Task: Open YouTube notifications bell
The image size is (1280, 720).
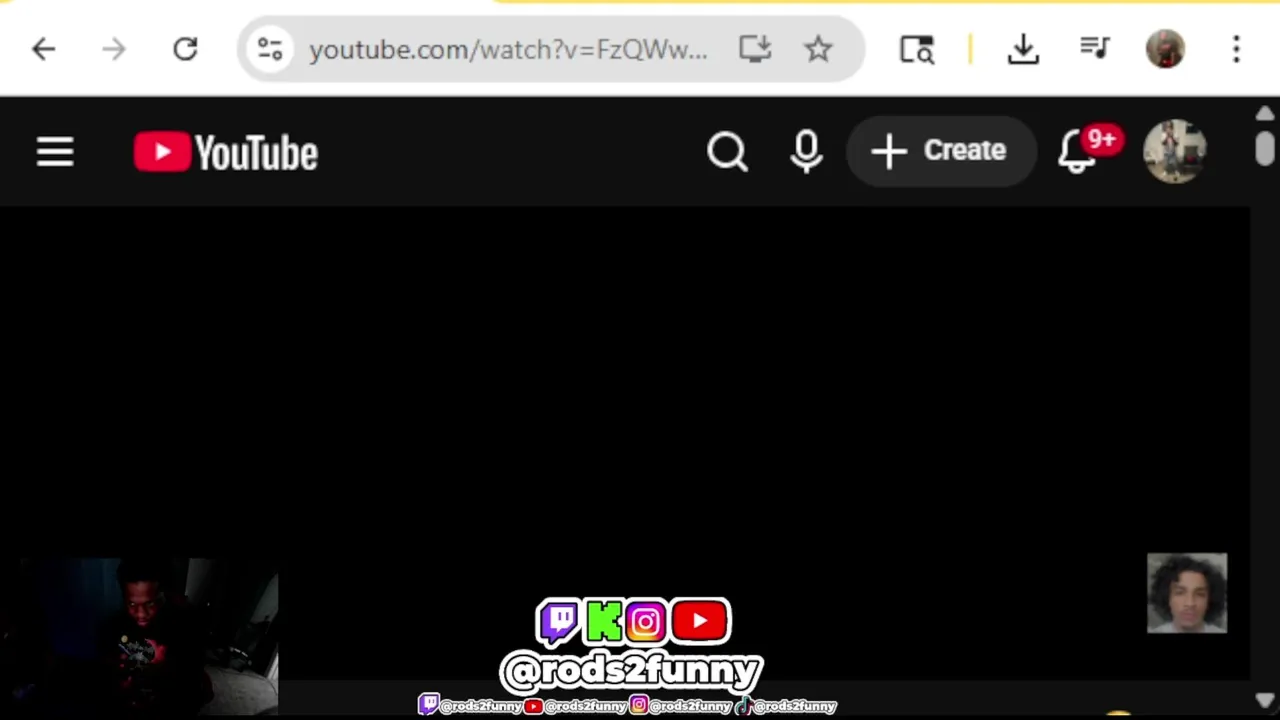Action: (1078, 153)
